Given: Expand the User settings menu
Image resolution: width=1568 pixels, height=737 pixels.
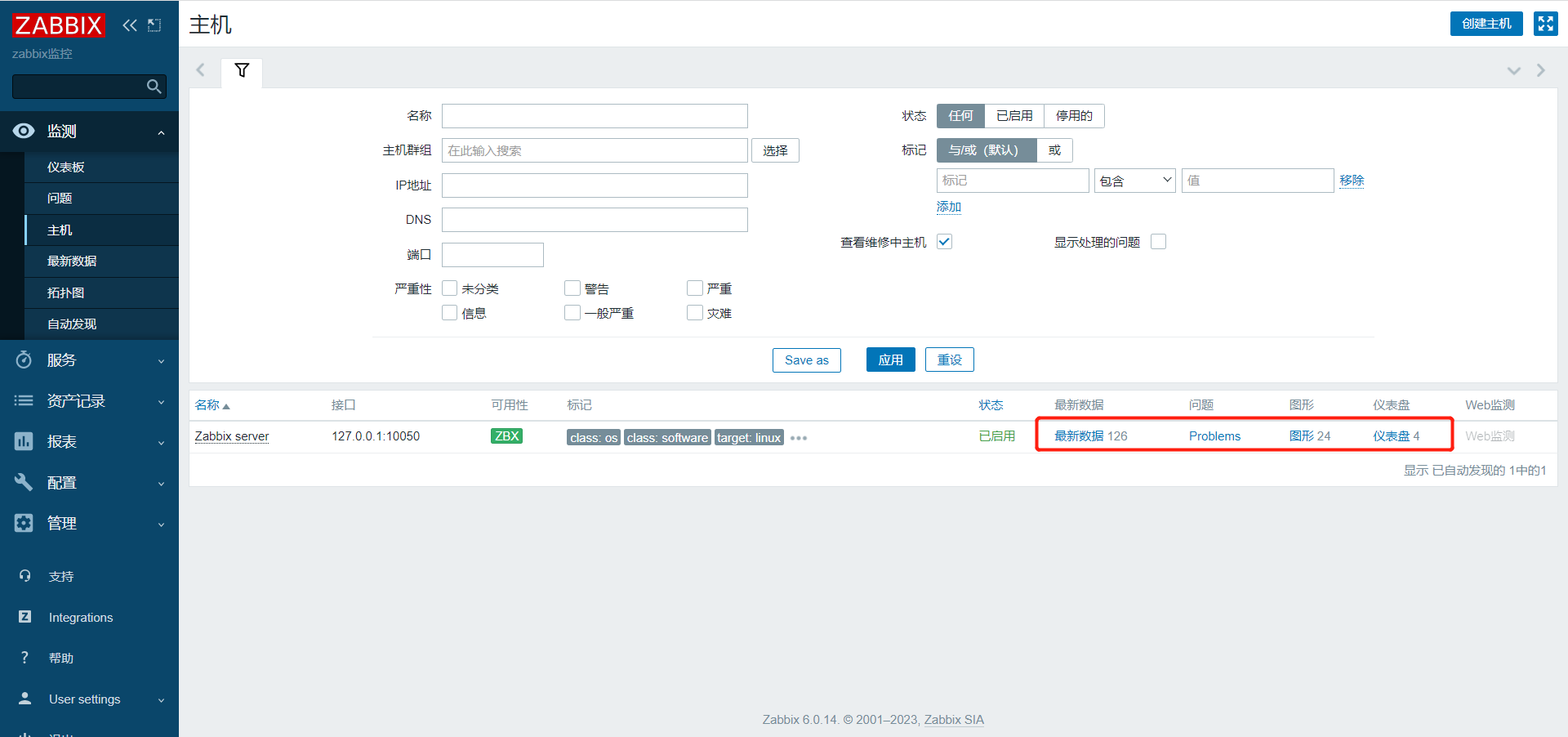Looking at the screenshot, I should (161, 700).
